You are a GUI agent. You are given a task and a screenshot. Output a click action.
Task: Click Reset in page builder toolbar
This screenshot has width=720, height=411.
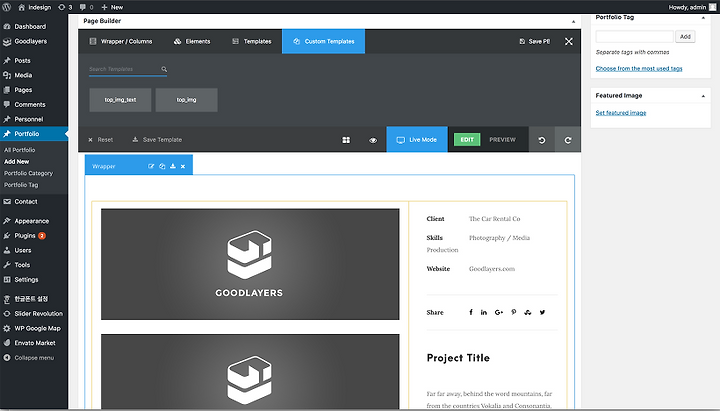tap(101, 140)
